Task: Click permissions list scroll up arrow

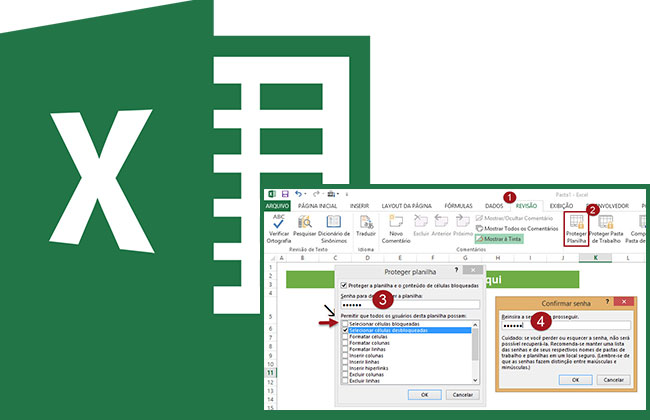Action: 475,324
